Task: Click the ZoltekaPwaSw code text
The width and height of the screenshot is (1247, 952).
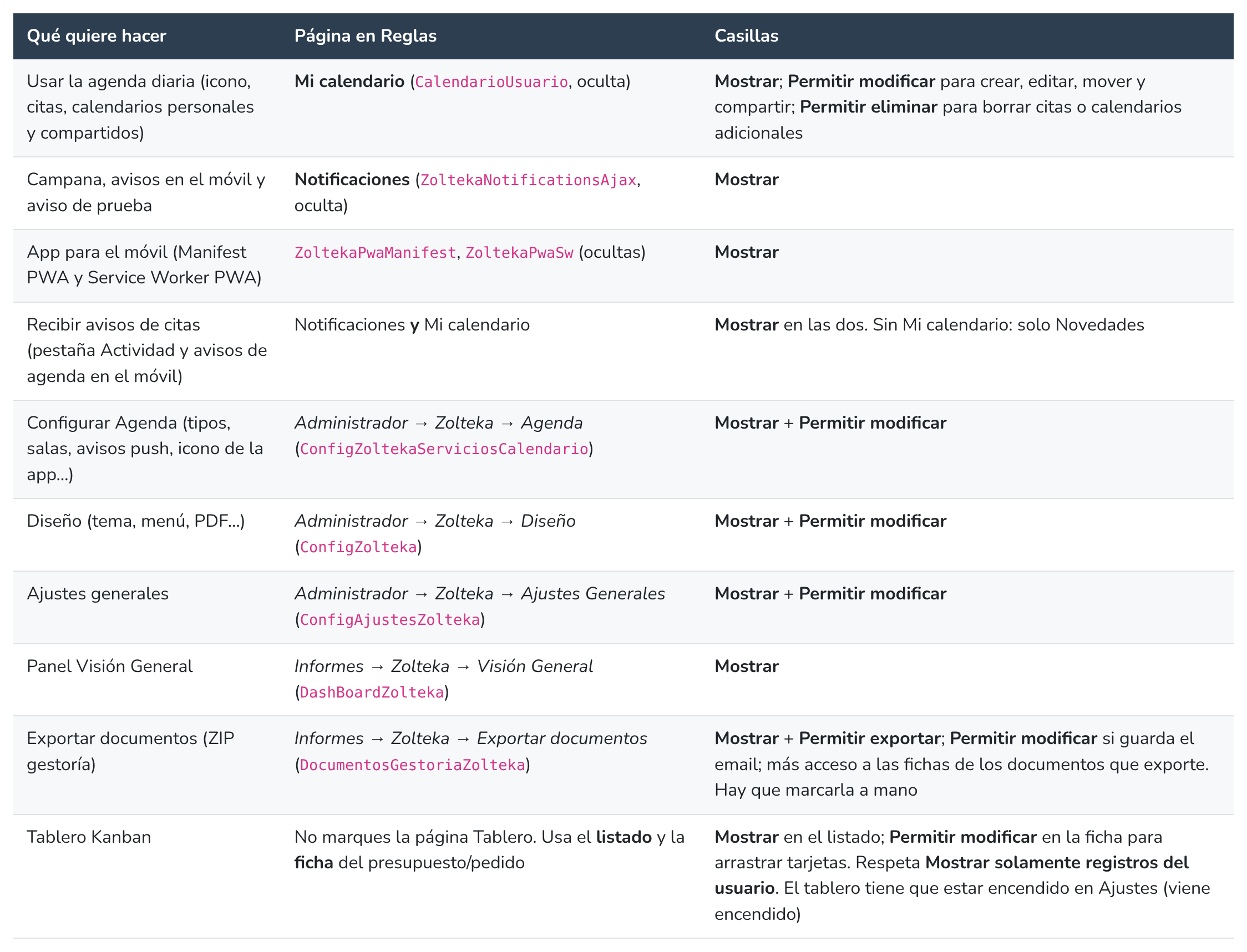Action: coord(519,253)
